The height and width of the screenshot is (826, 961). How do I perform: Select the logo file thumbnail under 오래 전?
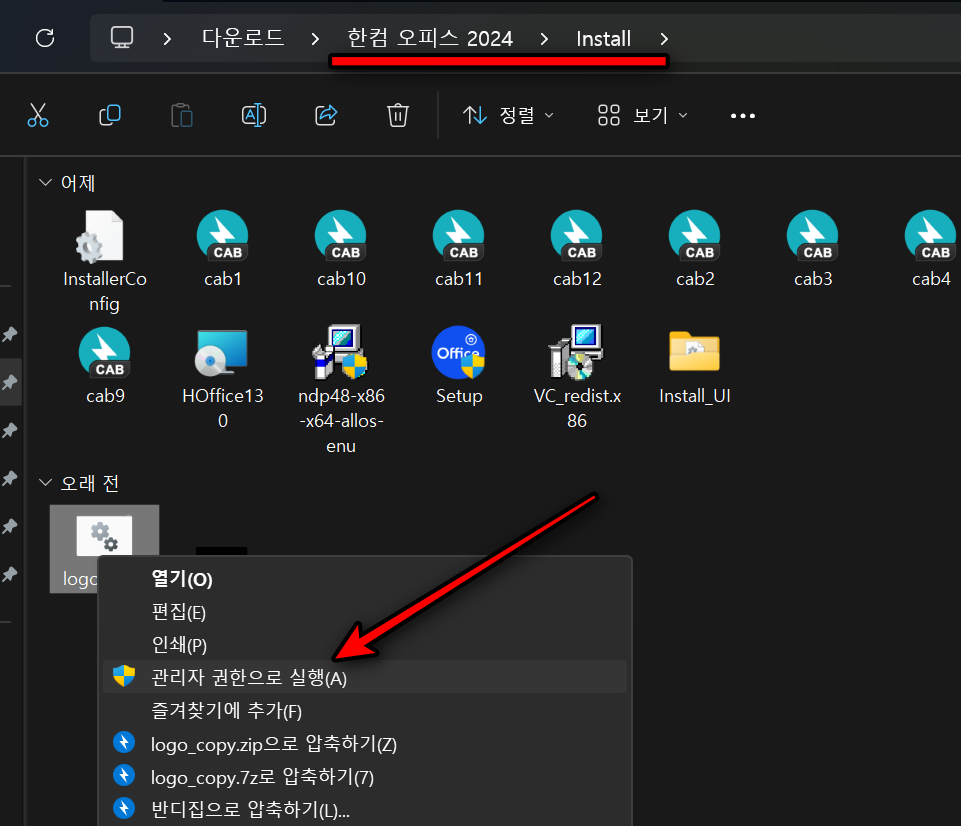[104, 536]
